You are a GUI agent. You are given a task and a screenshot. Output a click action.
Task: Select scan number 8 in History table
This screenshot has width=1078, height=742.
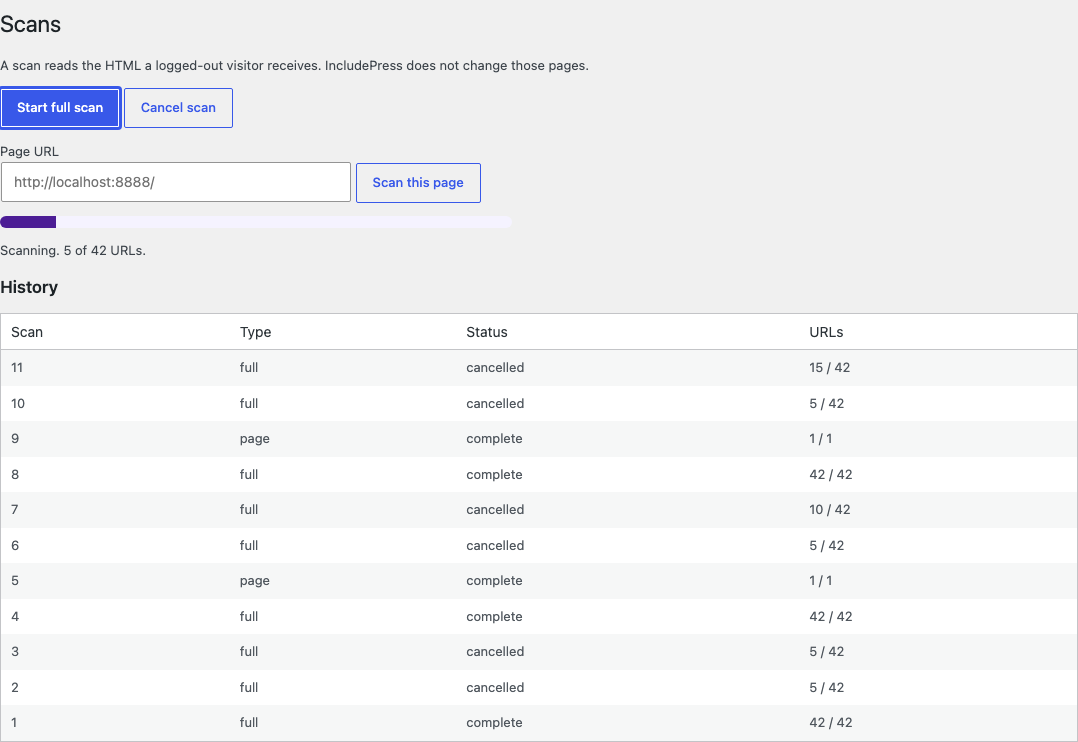click(15, 474)
